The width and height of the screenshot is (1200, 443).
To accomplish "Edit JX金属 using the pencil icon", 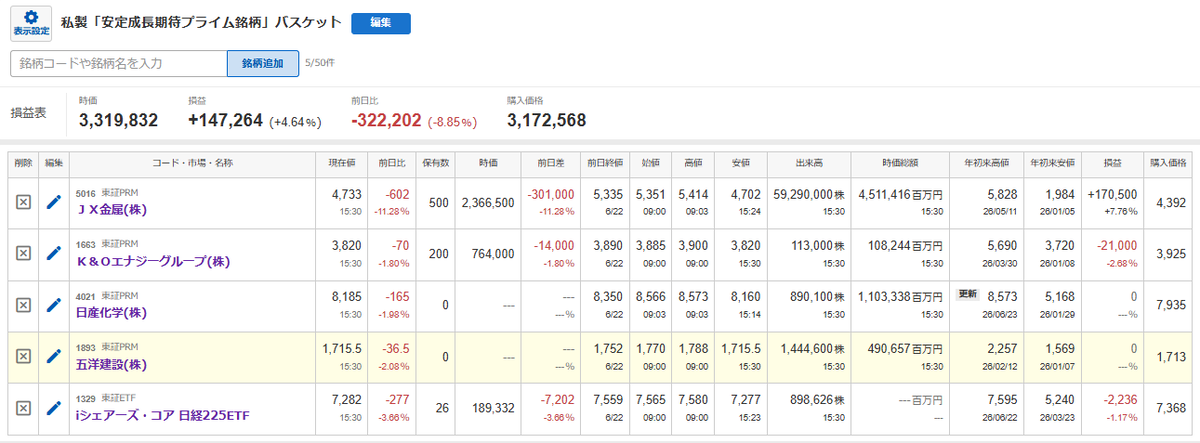I will (x=54, y=202).
